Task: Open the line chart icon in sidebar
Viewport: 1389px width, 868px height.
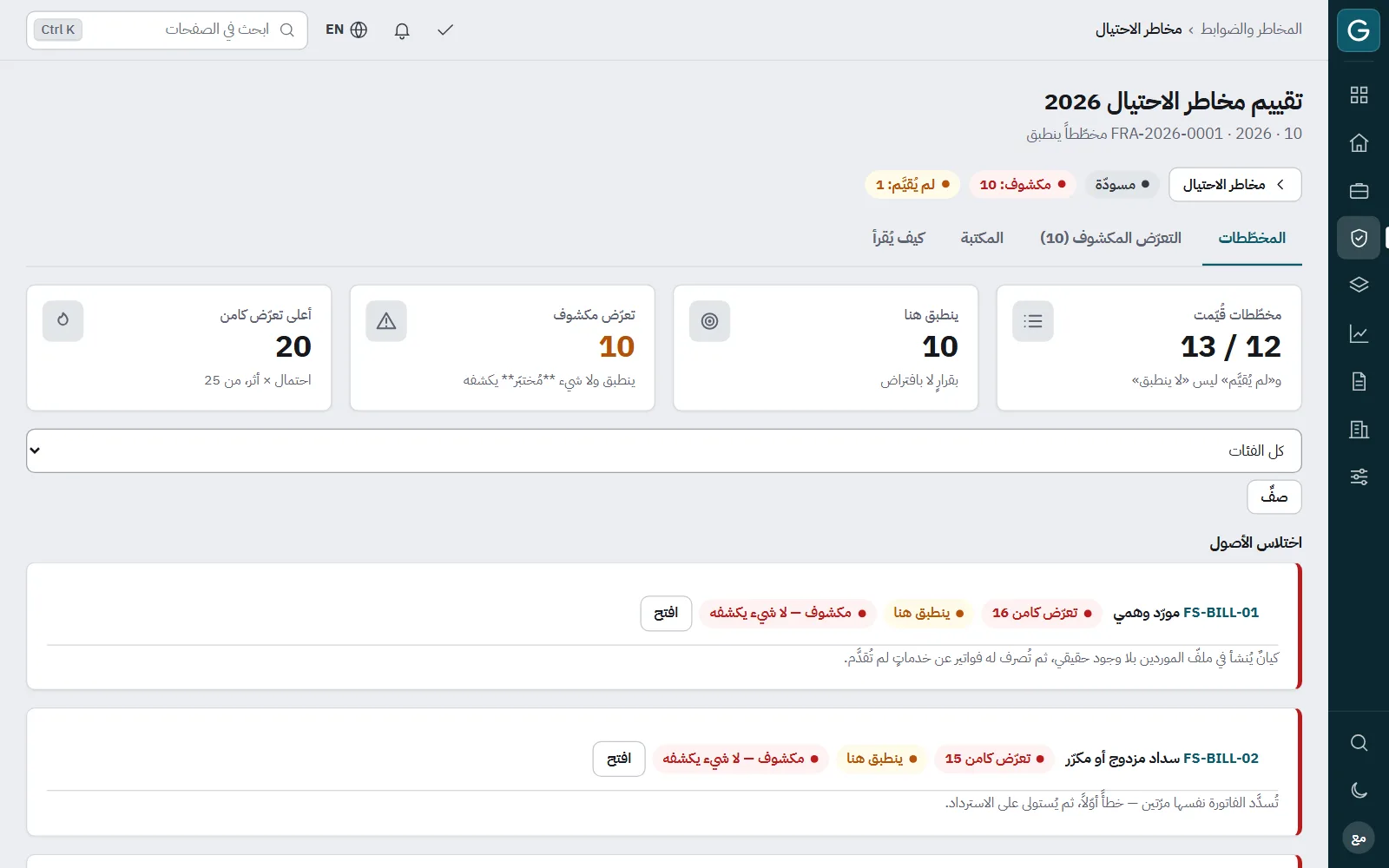Action: [1359, 333]
